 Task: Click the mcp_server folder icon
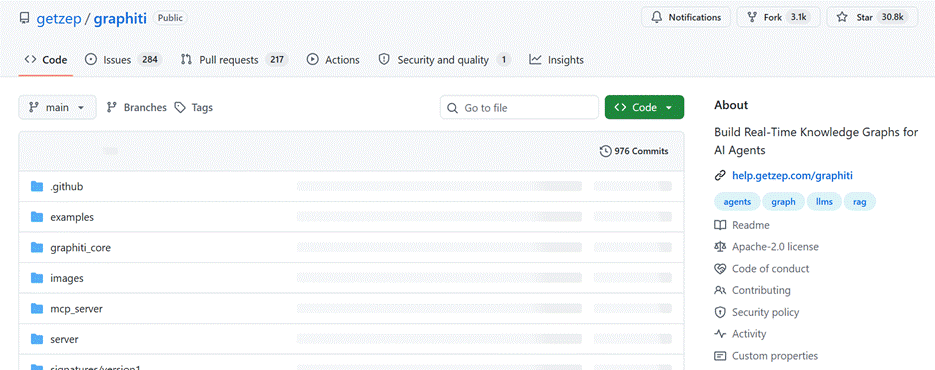tap(37, 309)
